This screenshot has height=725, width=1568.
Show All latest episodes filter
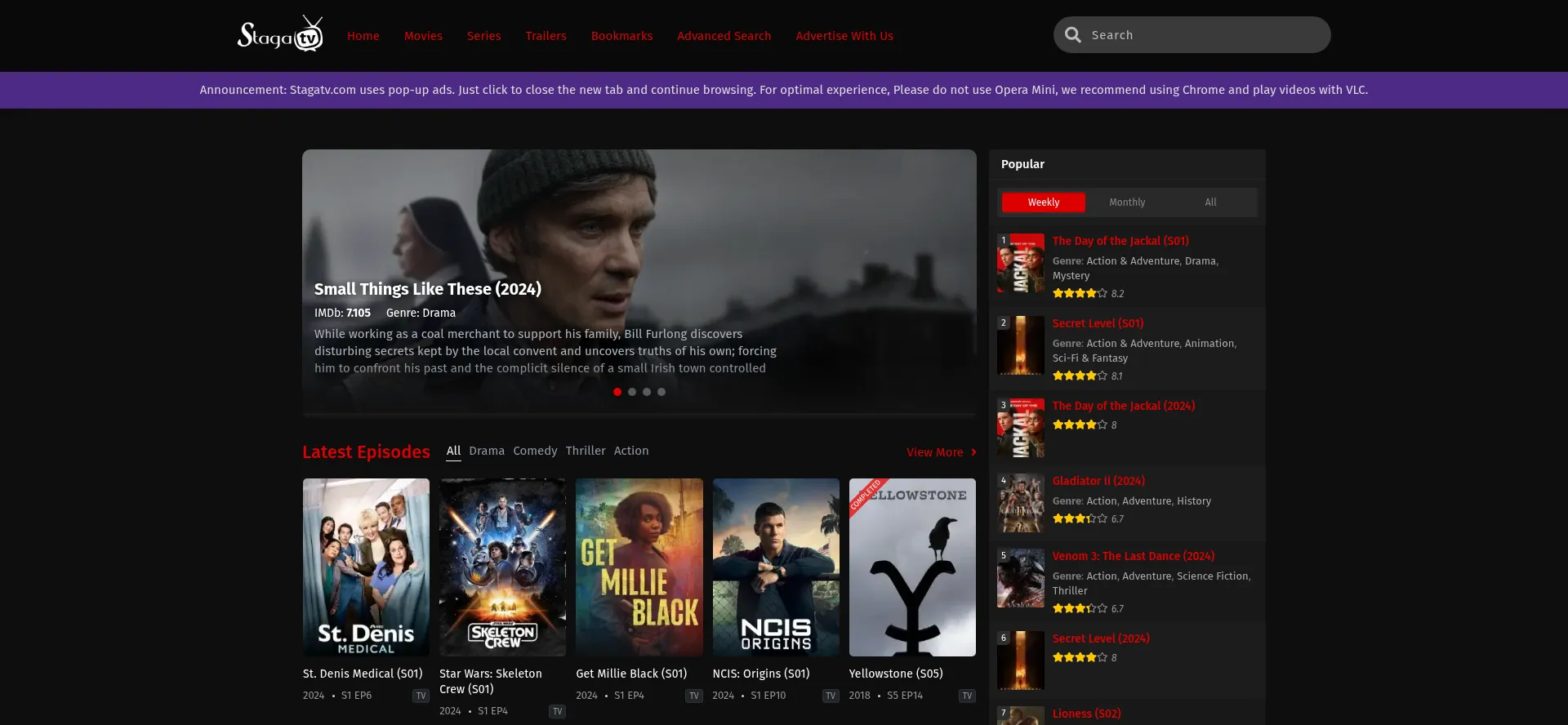coord(453,451)
